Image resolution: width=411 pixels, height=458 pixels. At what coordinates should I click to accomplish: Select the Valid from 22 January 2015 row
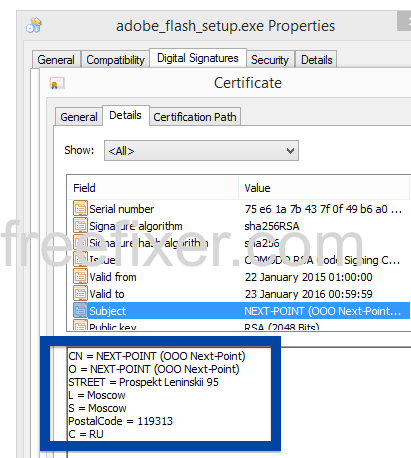pyautogui.click(x=239, y=277)
